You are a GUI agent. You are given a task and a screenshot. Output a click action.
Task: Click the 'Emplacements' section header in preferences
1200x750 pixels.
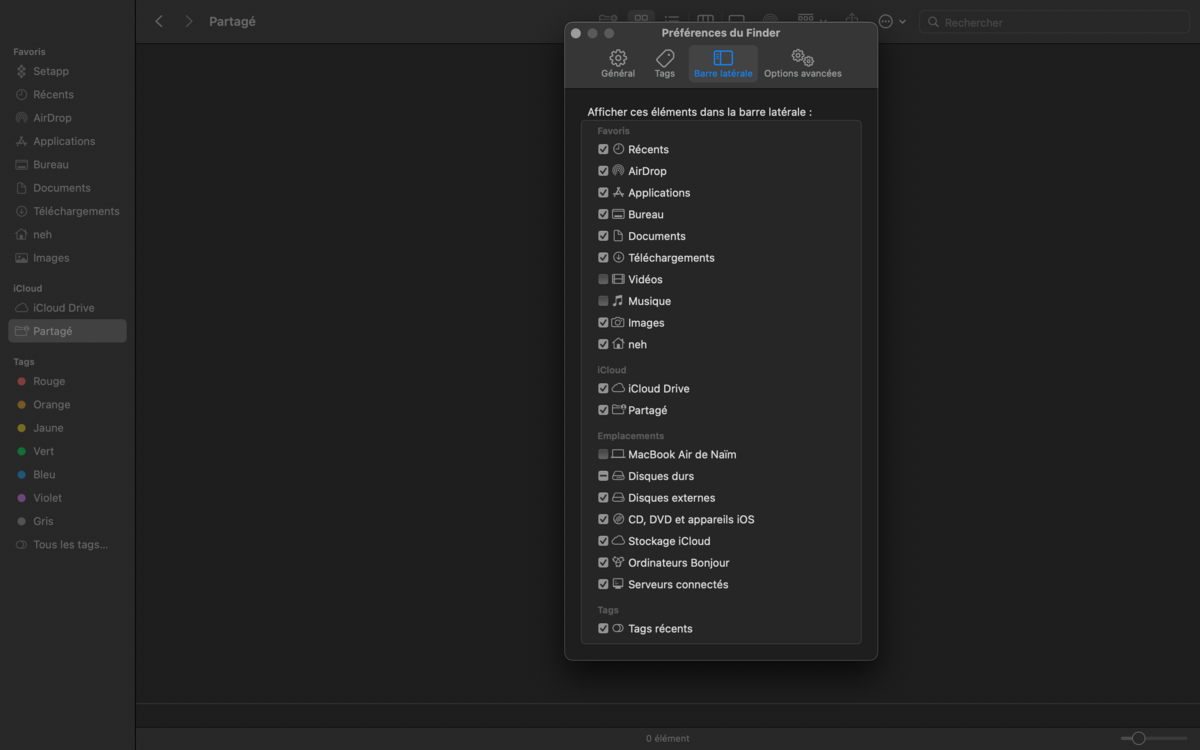[631, 436]
